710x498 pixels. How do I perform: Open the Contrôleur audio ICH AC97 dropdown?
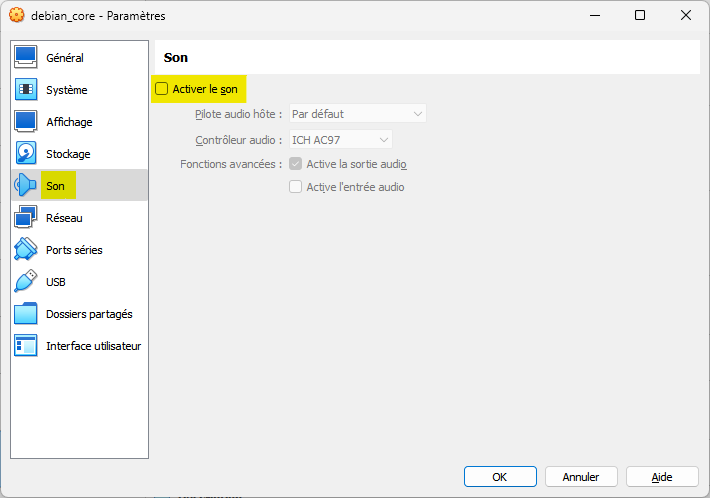pyautogui.click(x=341, y=140)
